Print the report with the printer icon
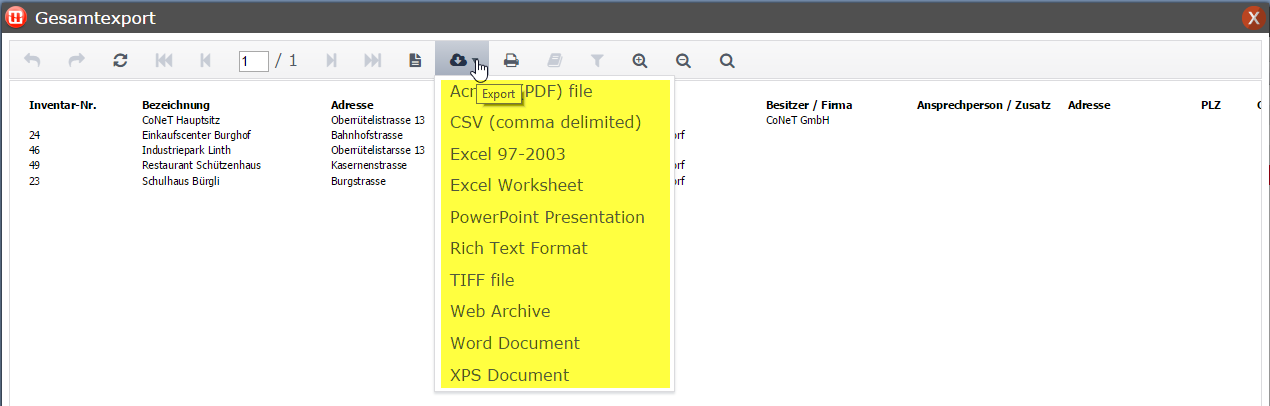 [x=511, y=61]
